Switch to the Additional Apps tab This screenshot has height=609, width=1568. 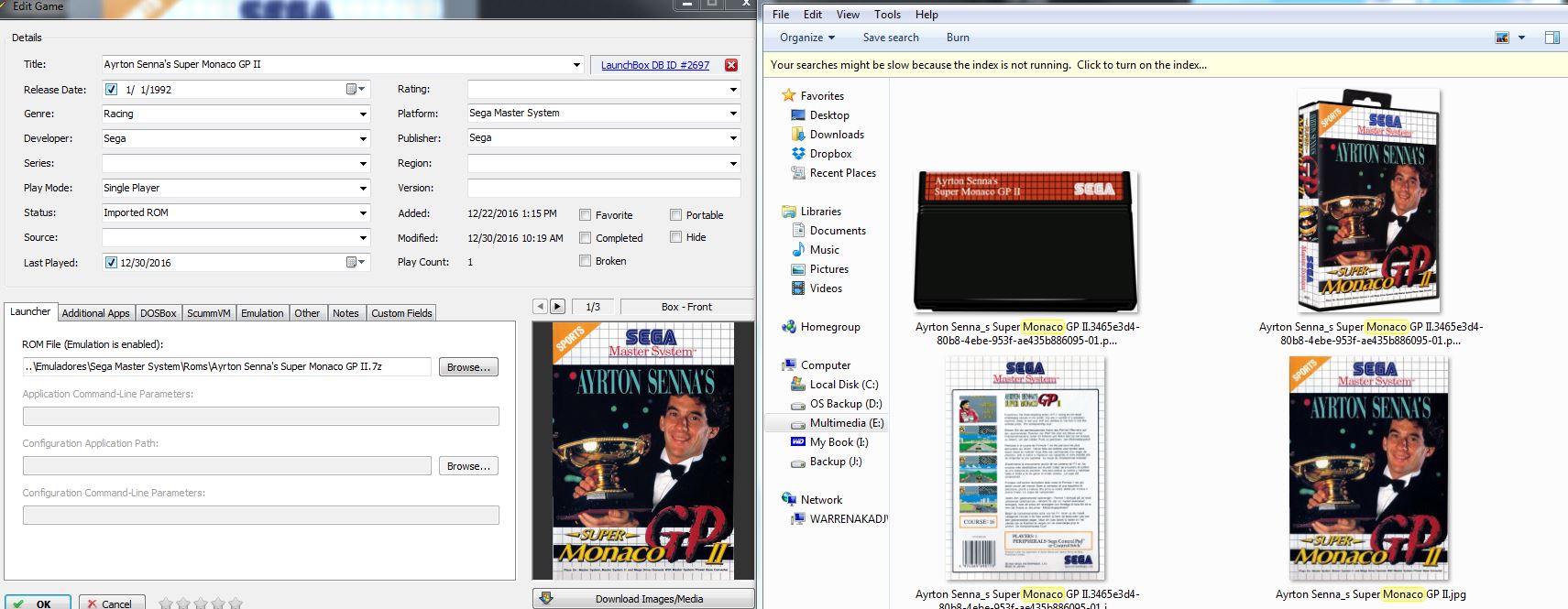(x=95, y=313)
